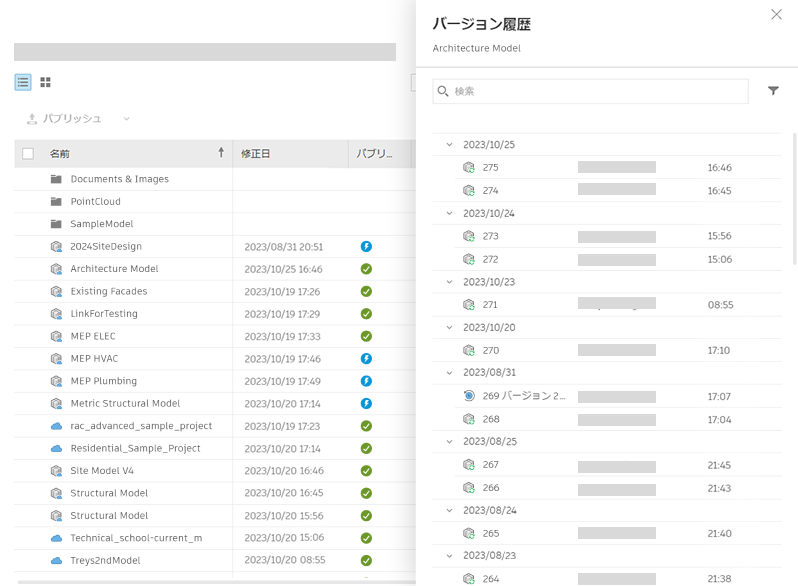The image size is (798, 586).
Task: Click the version history search field
Action: tap(590, 91)
